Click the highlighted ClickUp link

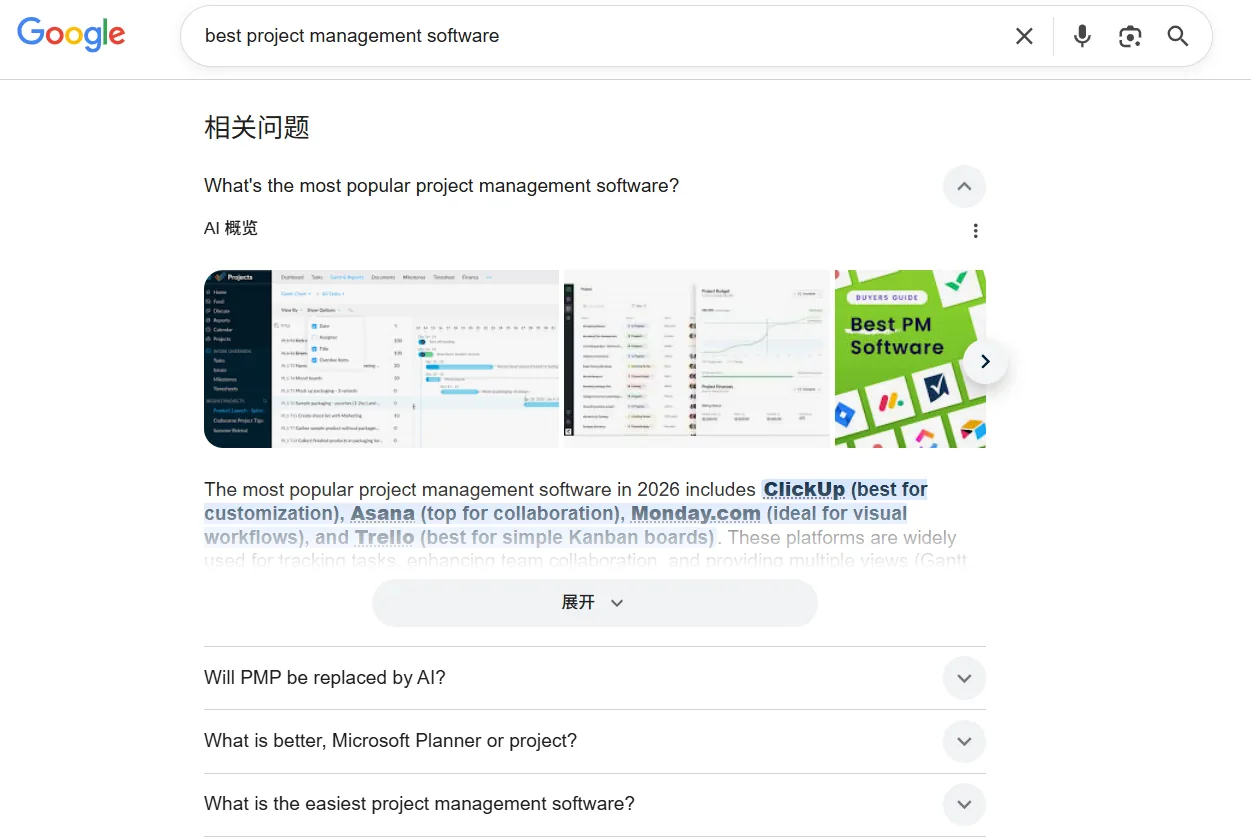tap(804, 490)
